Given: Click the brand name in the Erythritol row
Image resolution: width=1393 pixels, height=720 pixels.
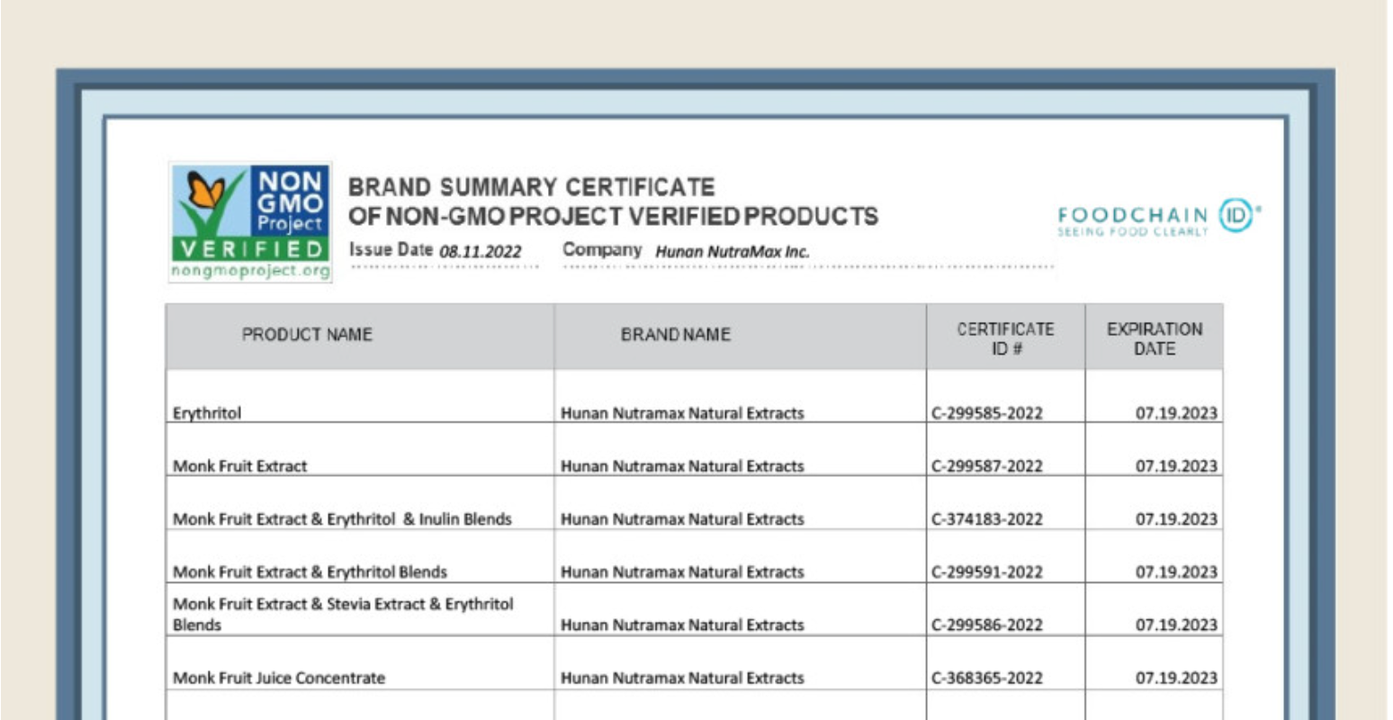Looking at the screenshot, I should 682,413.
